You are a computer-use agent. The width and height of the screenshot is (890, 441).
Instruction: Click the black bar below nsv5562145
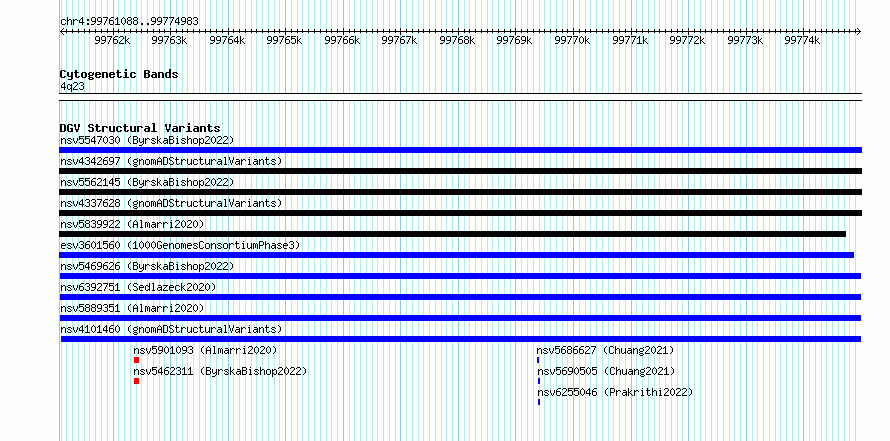pyautogui.click(x=460, y=192)
